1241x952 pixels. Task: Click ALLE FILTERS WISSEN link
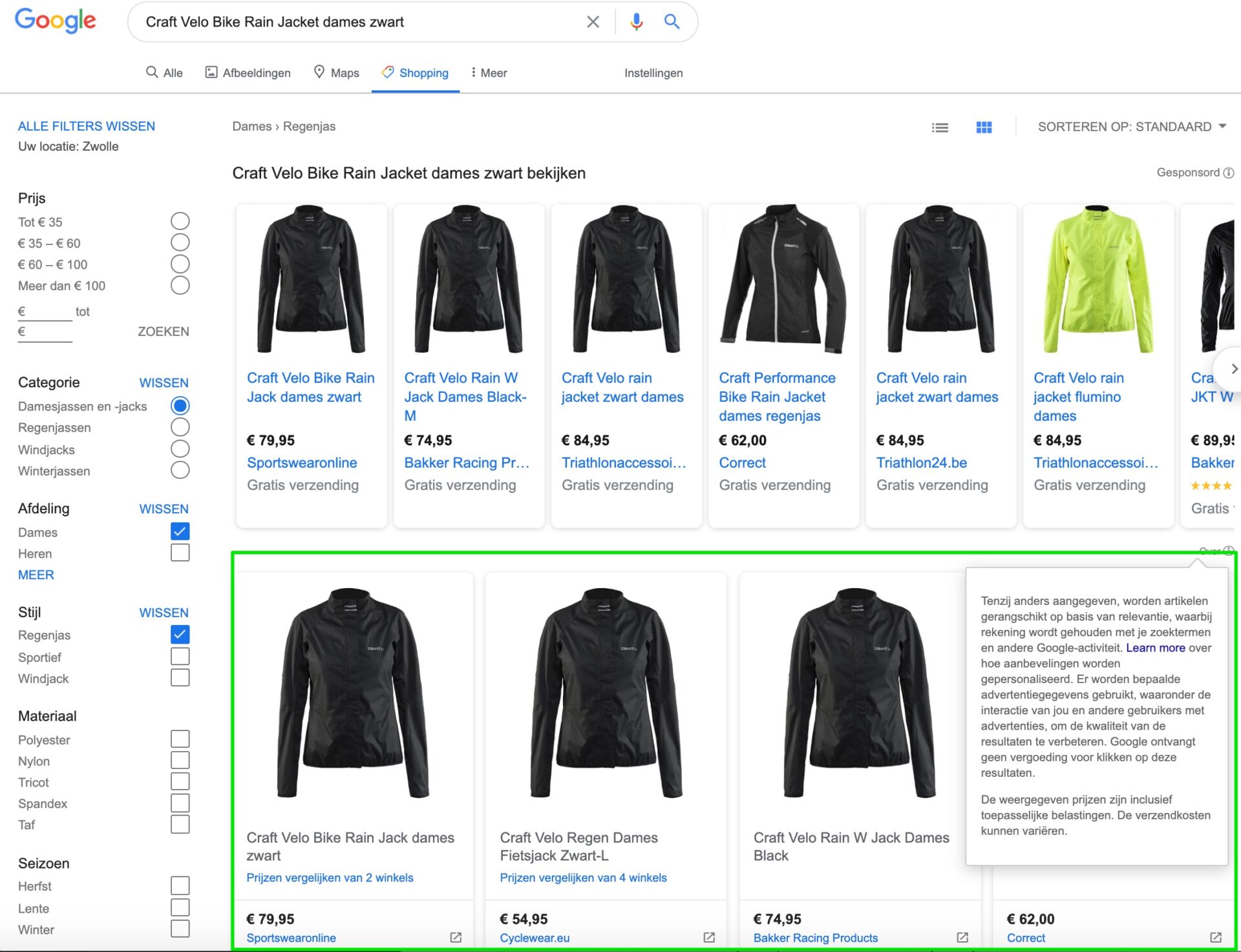coord(87,126)
